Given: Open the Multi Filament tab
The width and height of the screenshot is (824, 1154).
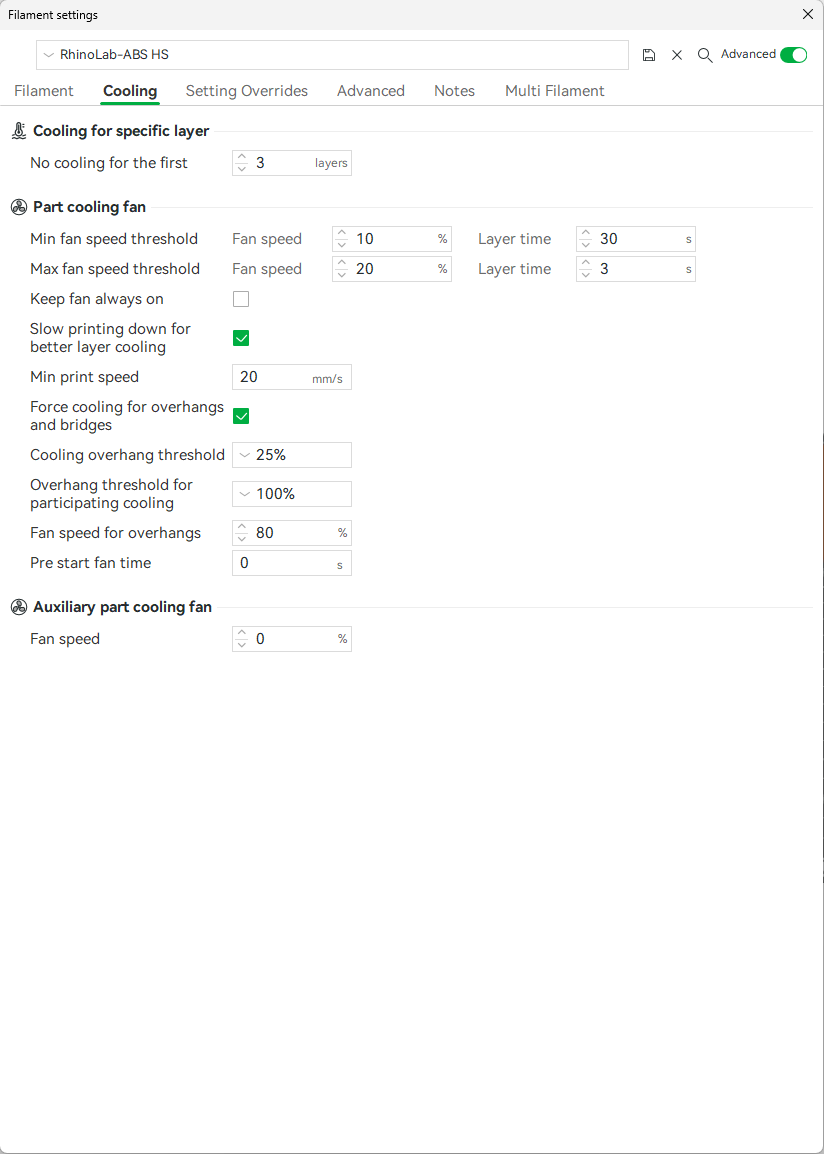Looking at the screenshot, I should click(554, 91).
